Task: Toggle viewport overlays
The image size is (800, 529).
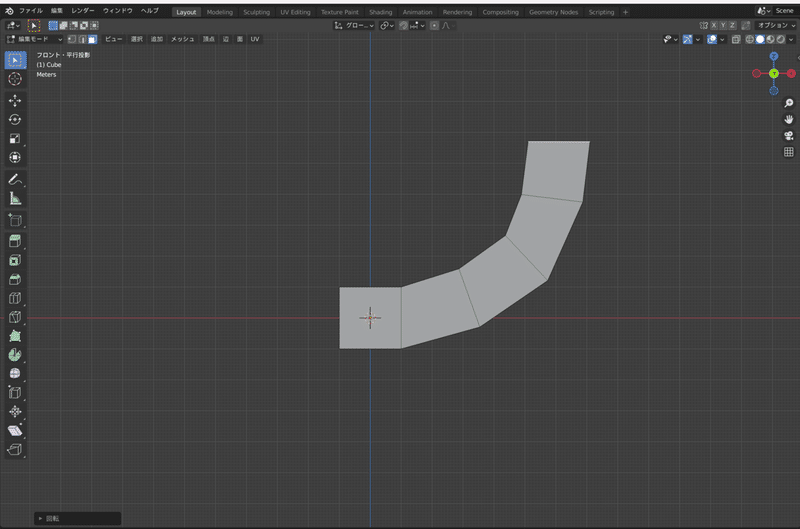Action: [712, 39]
